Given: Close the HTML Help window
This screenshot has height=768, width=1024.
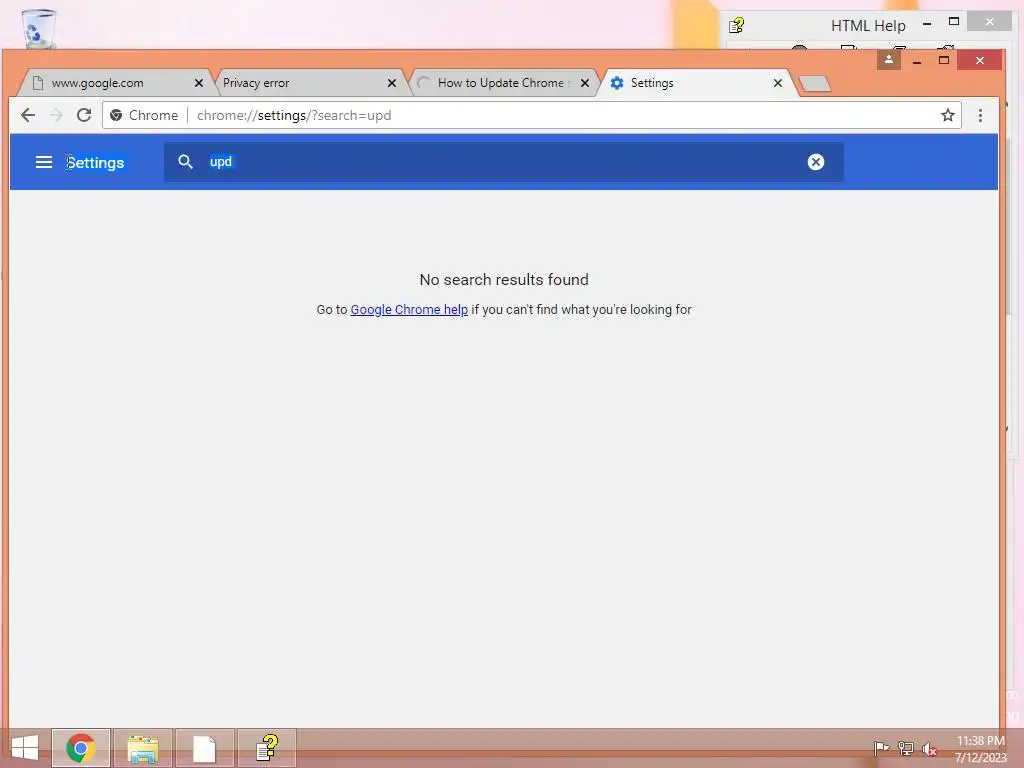Looking at the screenshot, I should tap(990, 22).
